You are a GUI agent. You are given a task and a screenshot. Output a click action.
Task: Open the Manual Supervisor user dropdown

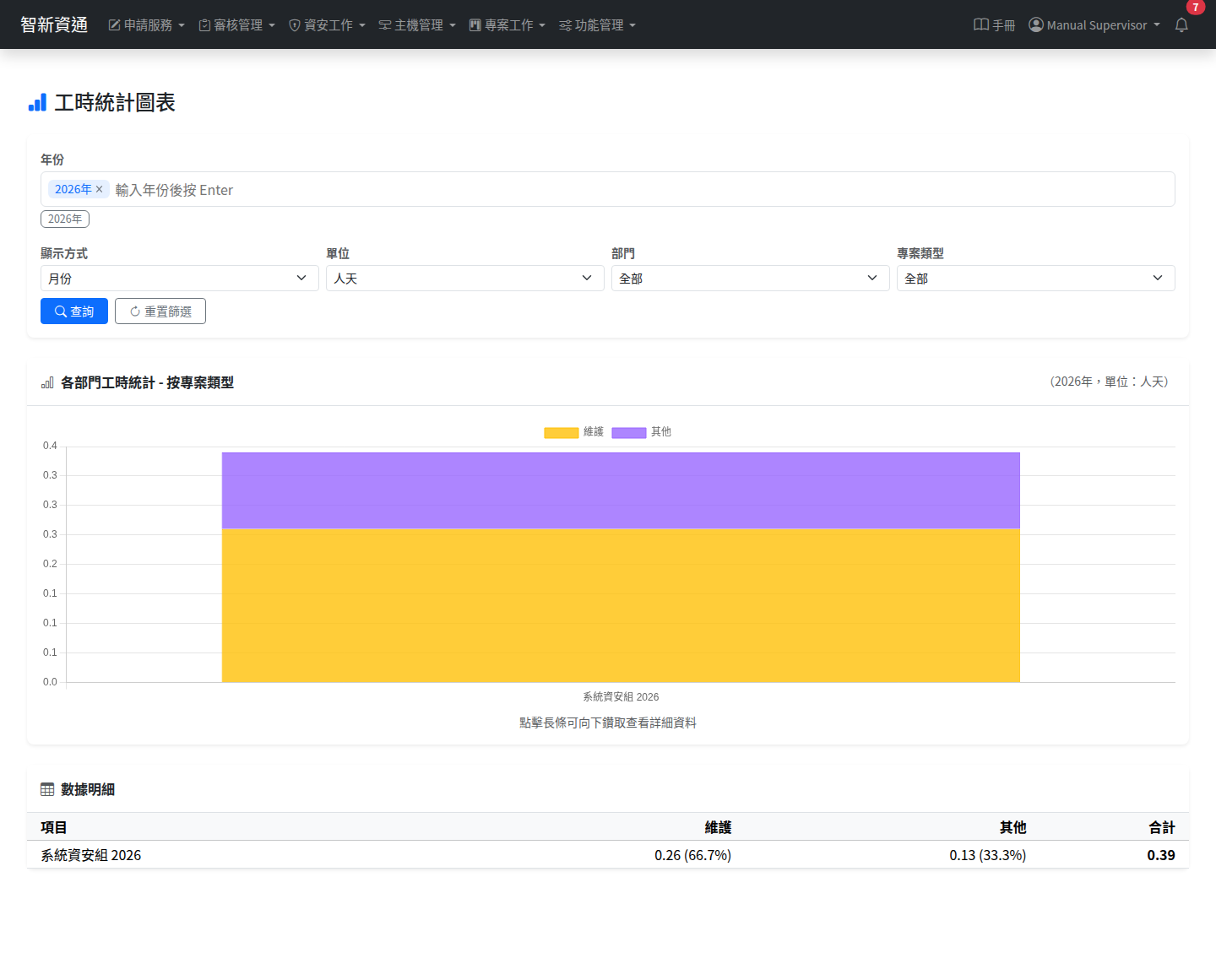[x=1094, y=25]
